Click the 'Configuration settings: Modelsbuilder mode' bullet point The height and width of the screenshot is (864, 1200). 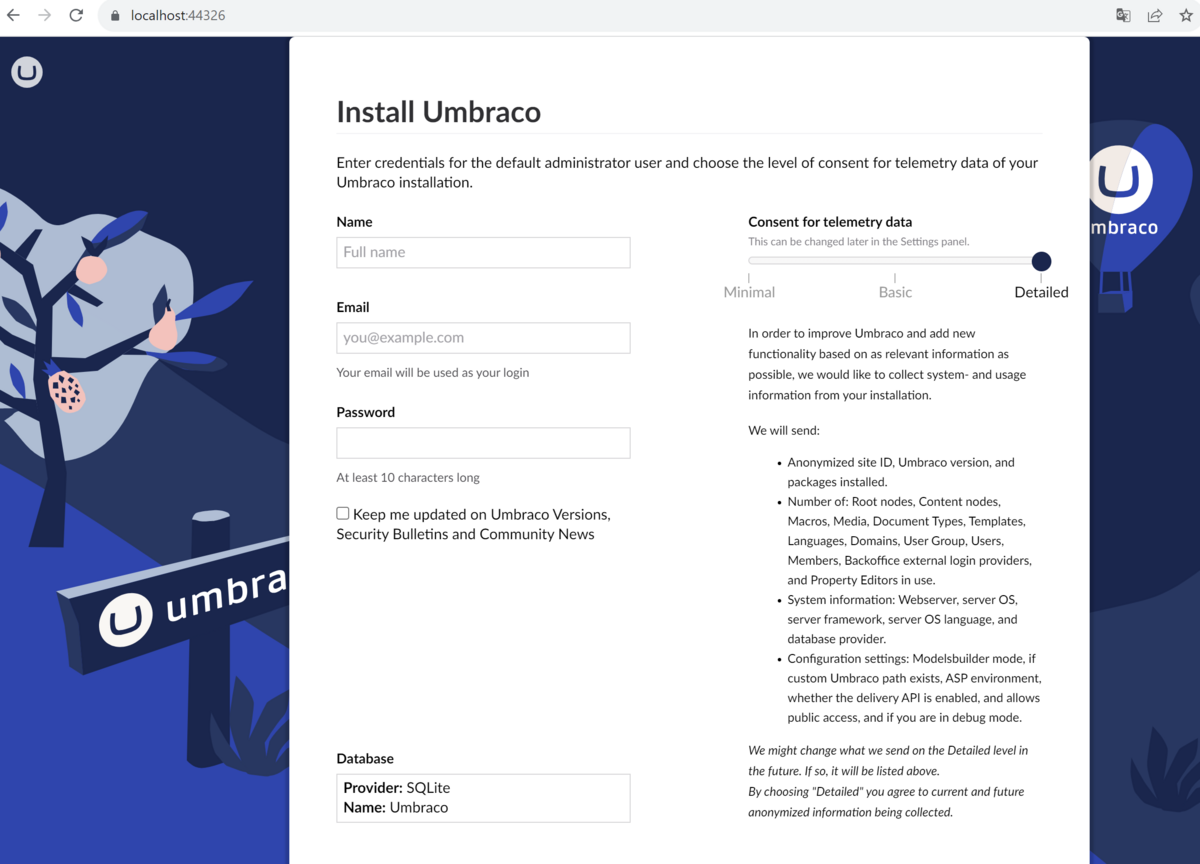[914, 688]
